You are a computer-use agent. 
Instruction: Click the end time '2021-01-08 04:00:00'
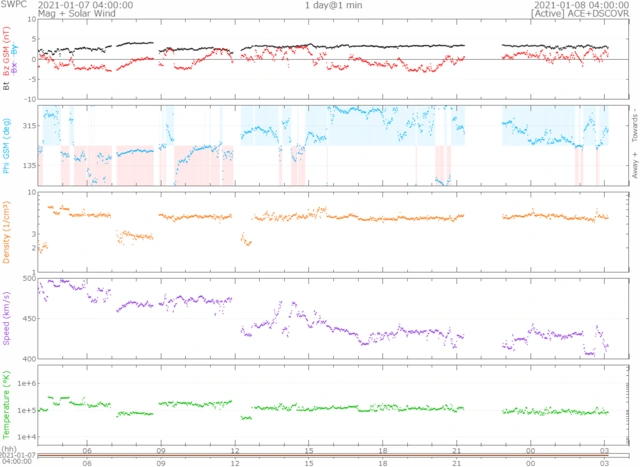tap(581, 5)
